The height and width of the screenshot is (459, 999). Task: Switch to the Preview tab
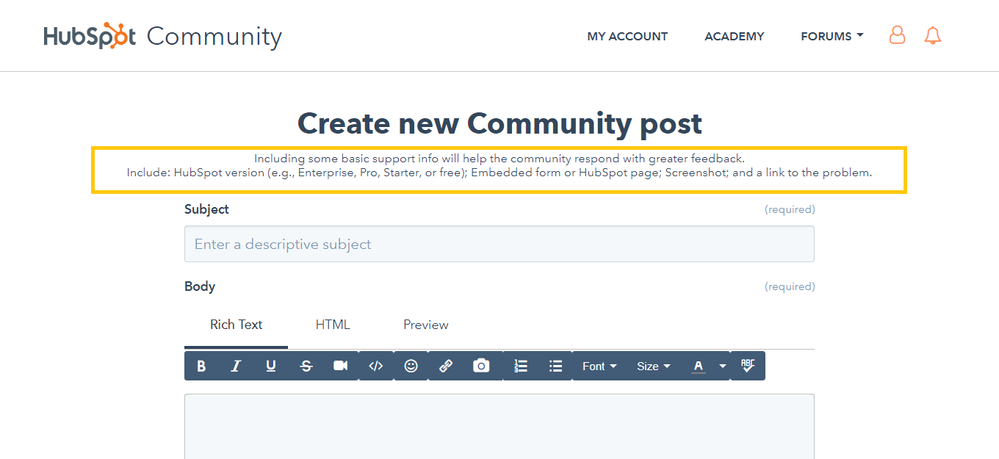point(426,325)
